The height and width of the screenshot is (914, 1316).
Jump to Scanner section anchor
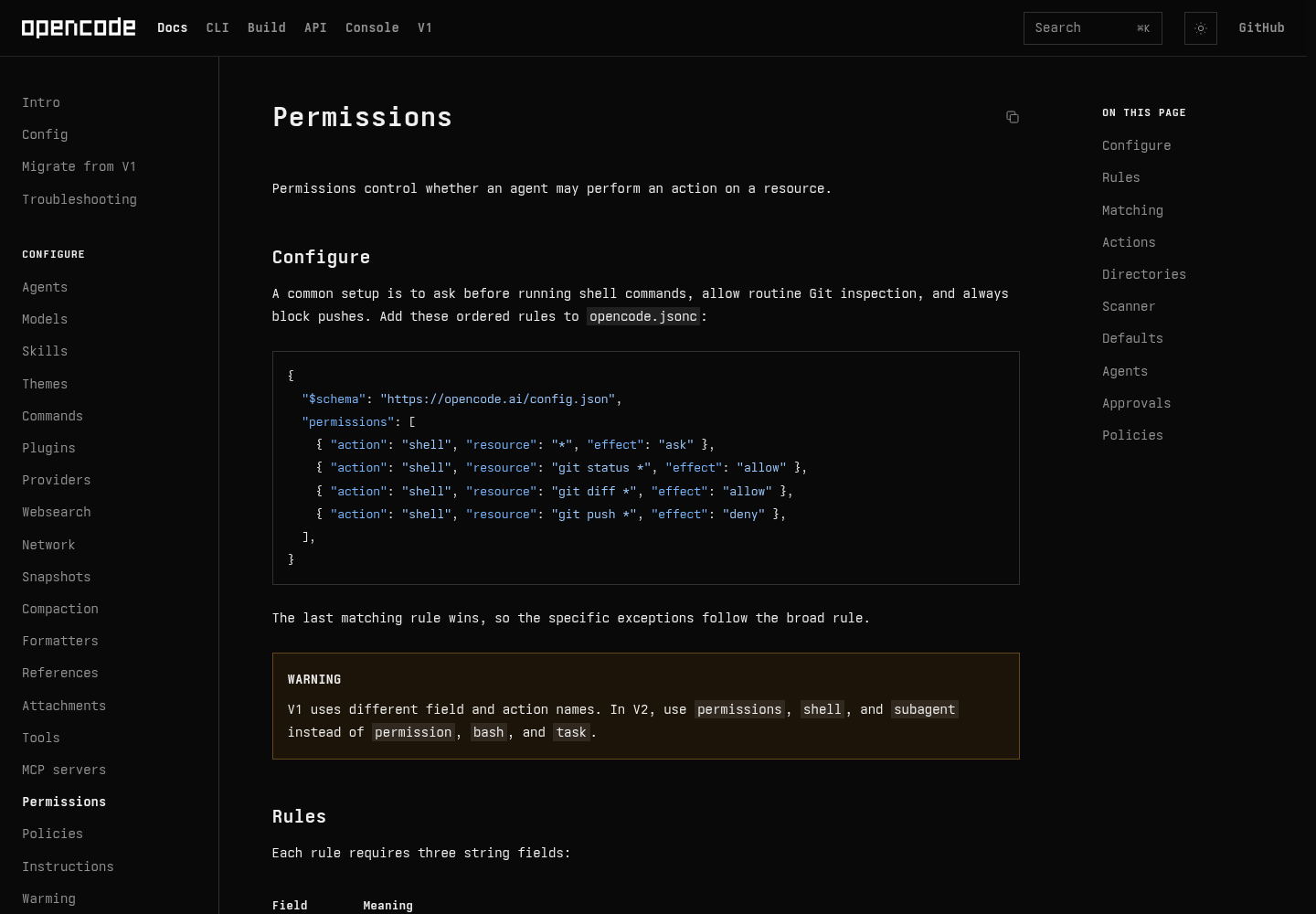(1130, 306)
